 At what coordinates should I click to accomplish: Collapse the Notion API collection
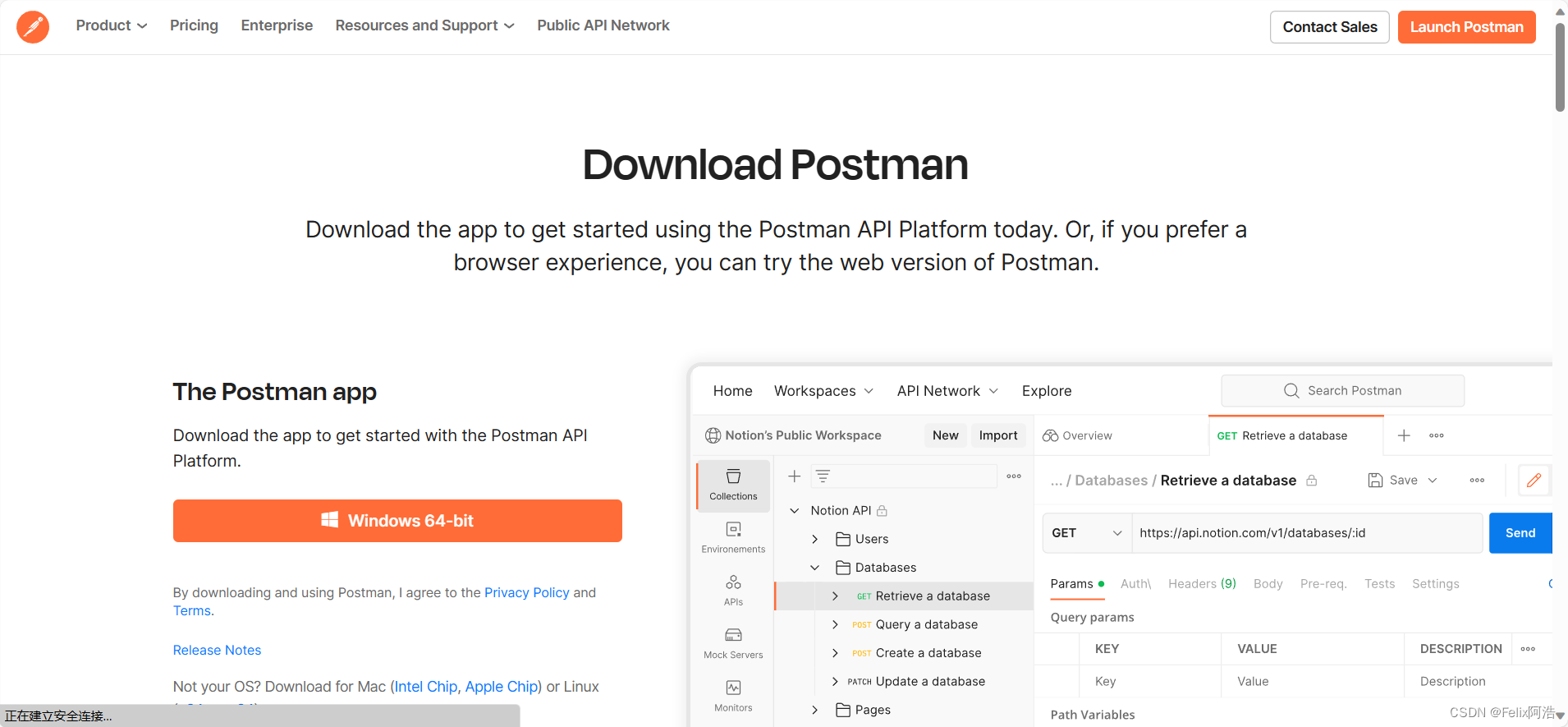pos(794,511)
